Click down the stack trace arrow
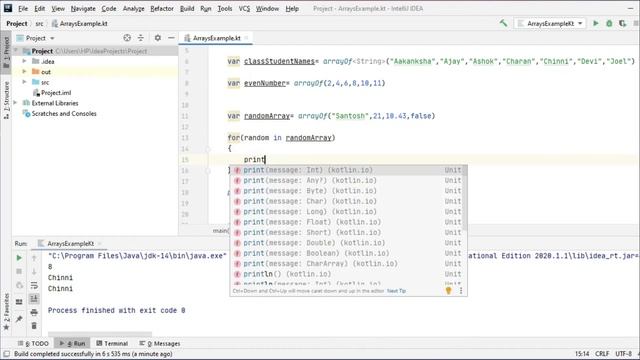 pos(34,271)
